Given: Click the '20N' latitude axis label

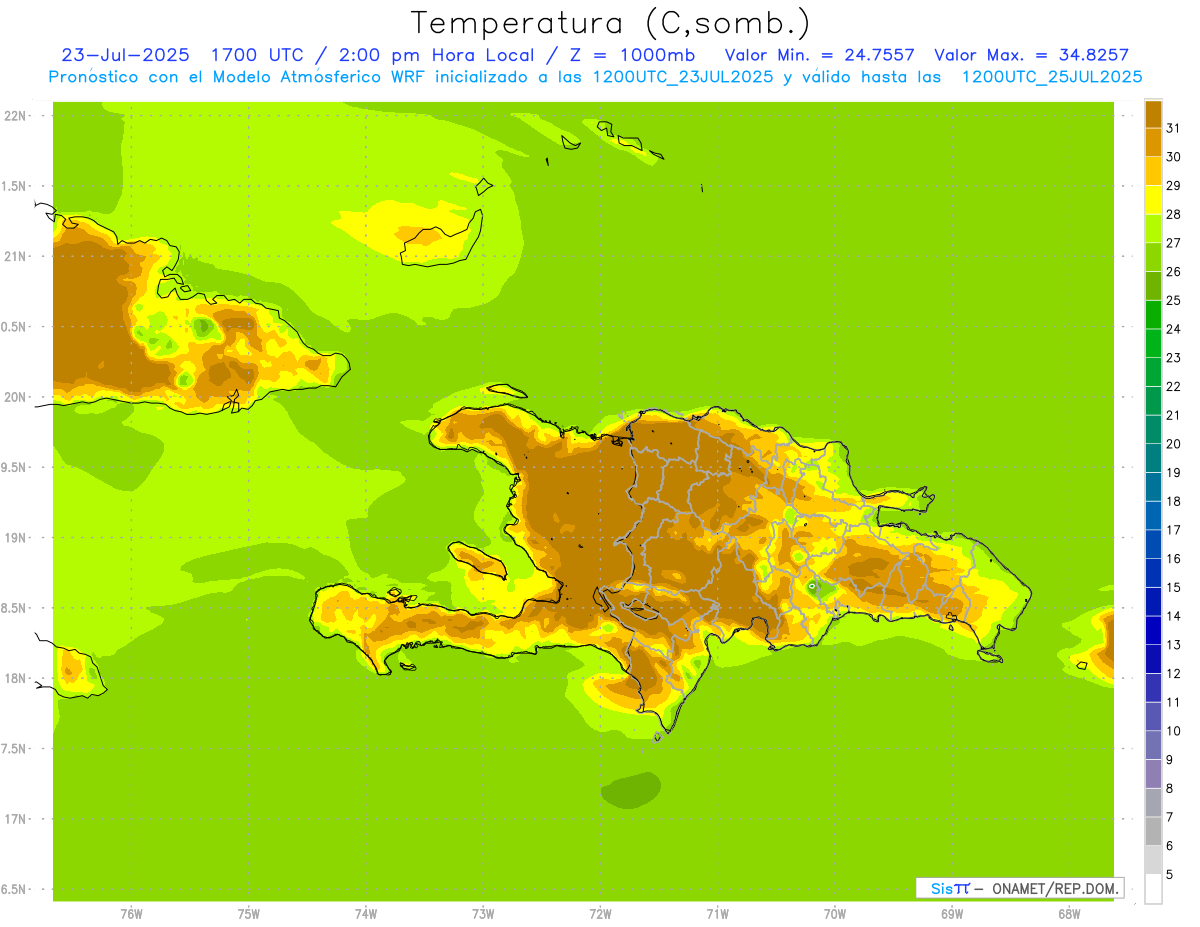Looking at the screenshot, I should click(15, 397).
